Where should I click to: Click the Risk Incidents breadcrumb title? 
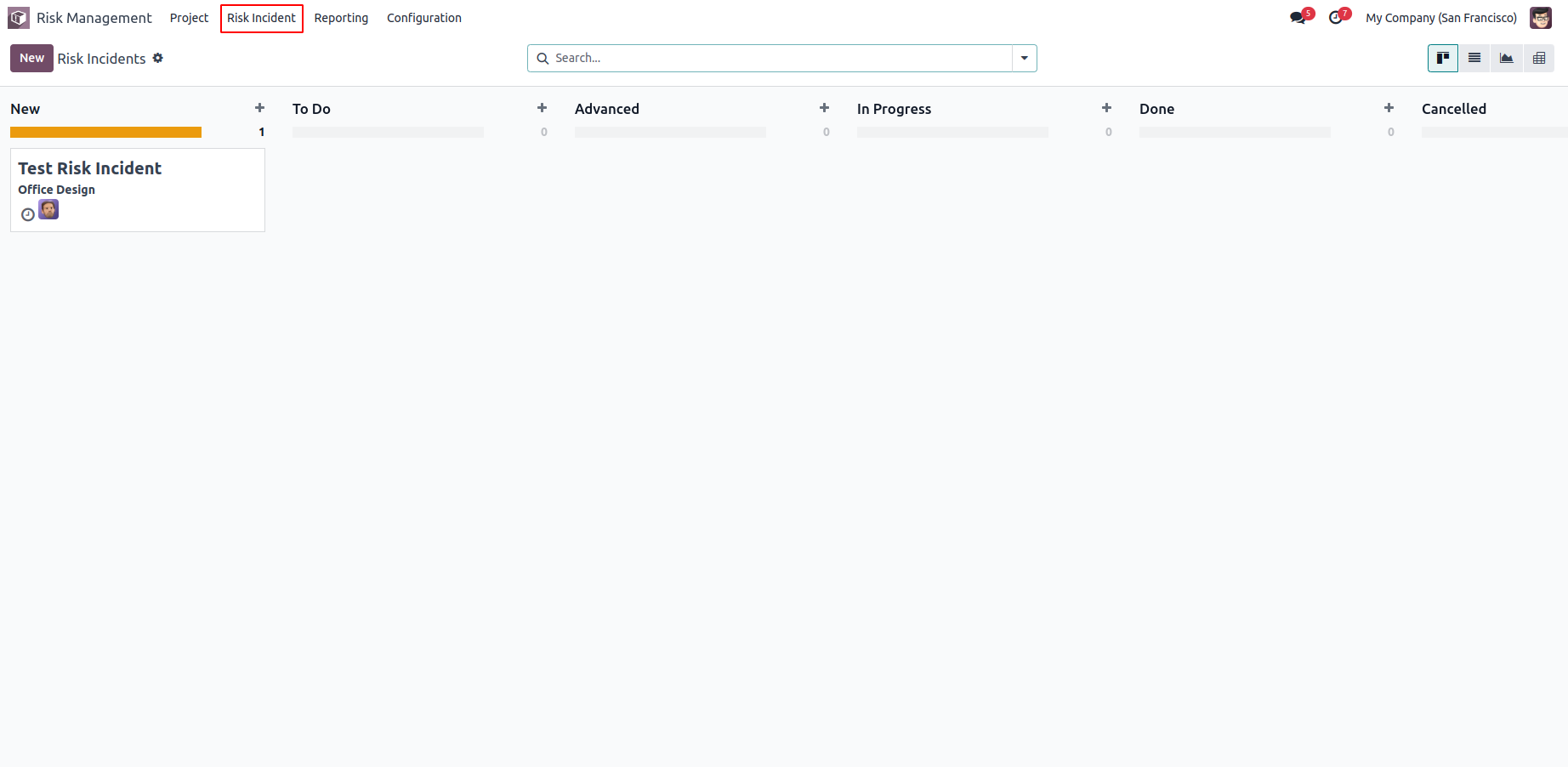pyautogui.click(x=102, y=59)
